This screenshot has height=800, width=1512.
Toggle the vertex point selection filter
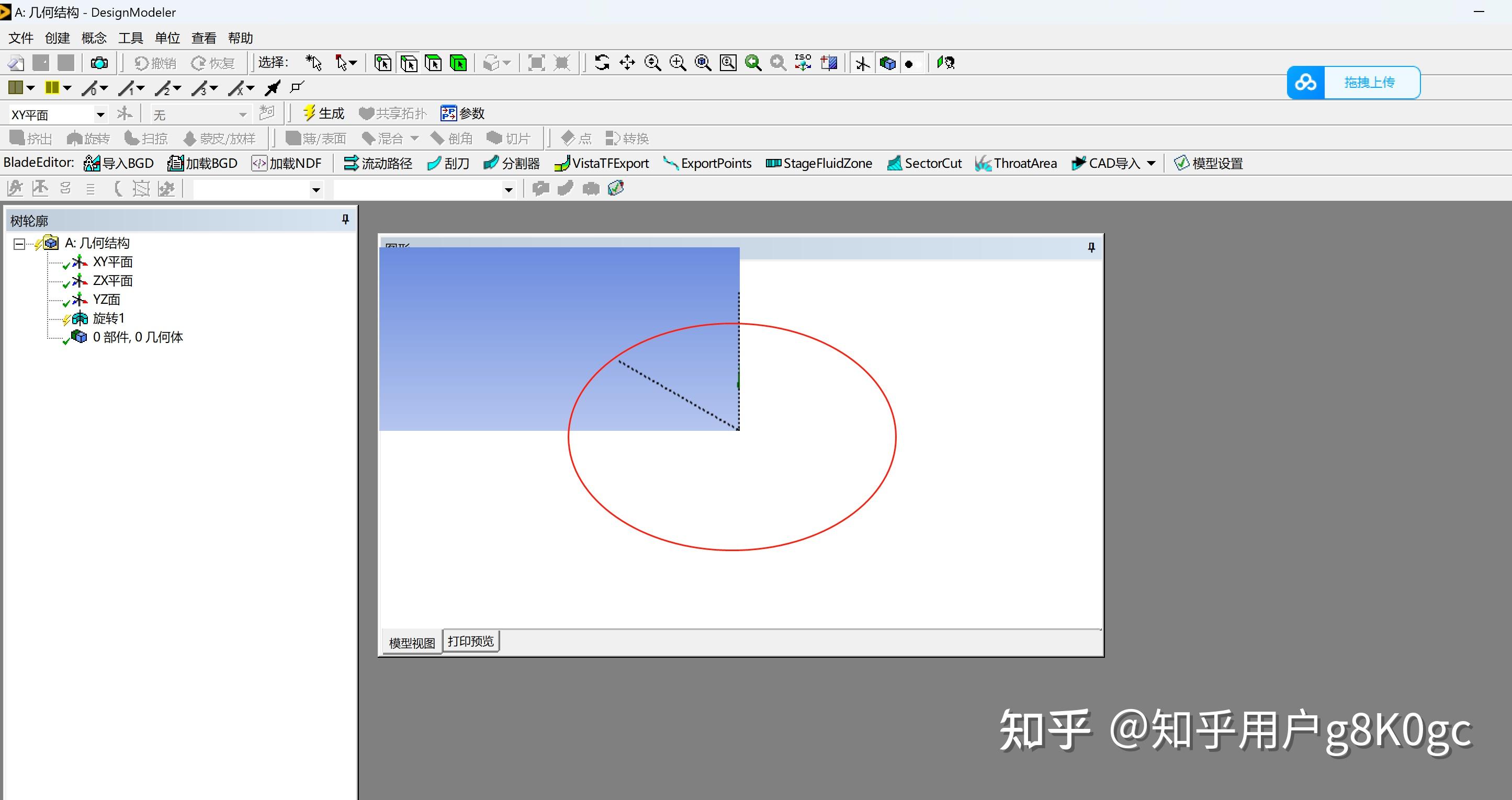[383, 63]
